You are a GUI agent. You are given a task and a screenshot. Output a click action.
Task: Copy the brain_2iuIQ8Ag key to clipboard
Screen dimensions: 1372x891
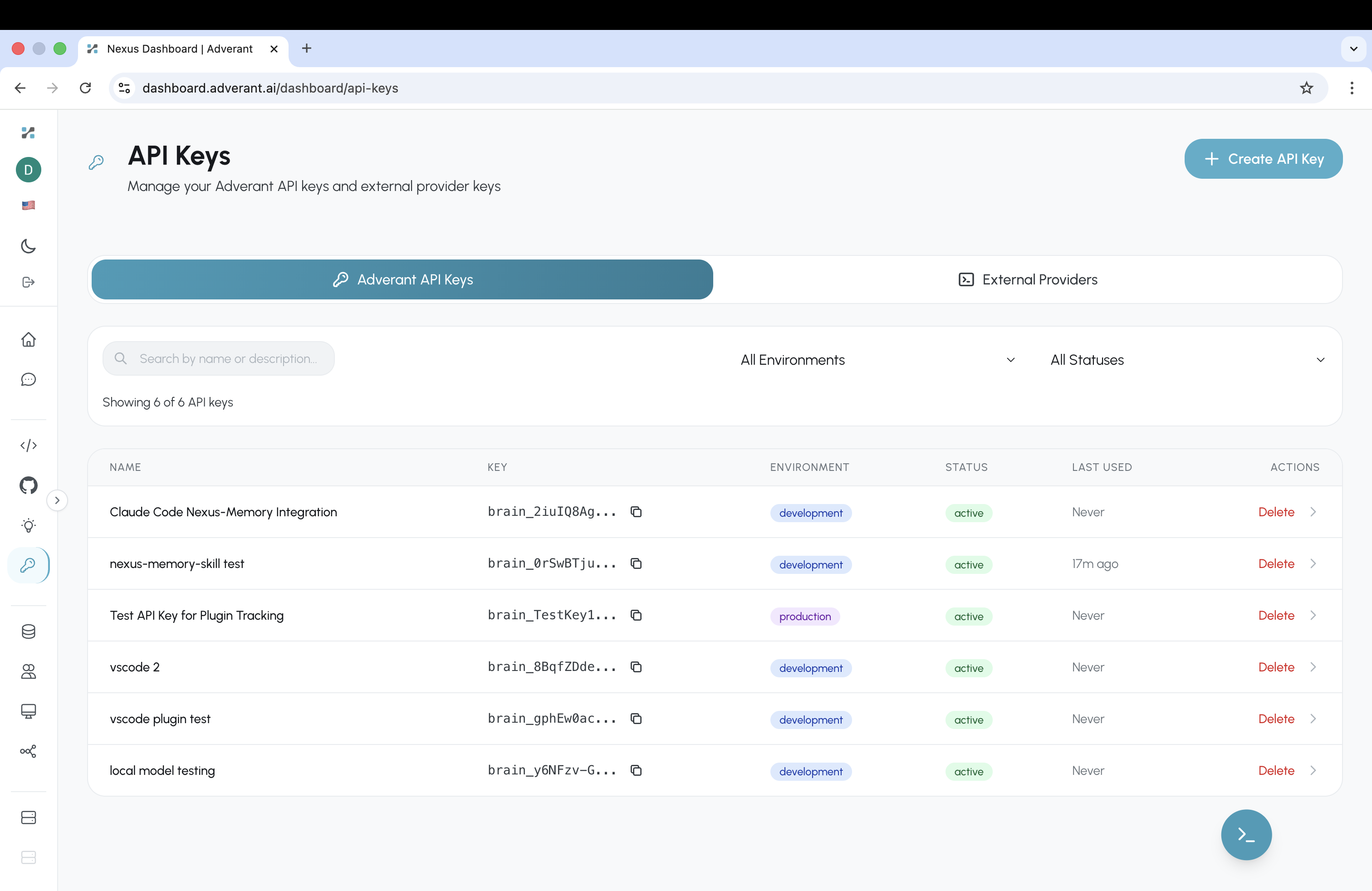[x=637, y=512]
